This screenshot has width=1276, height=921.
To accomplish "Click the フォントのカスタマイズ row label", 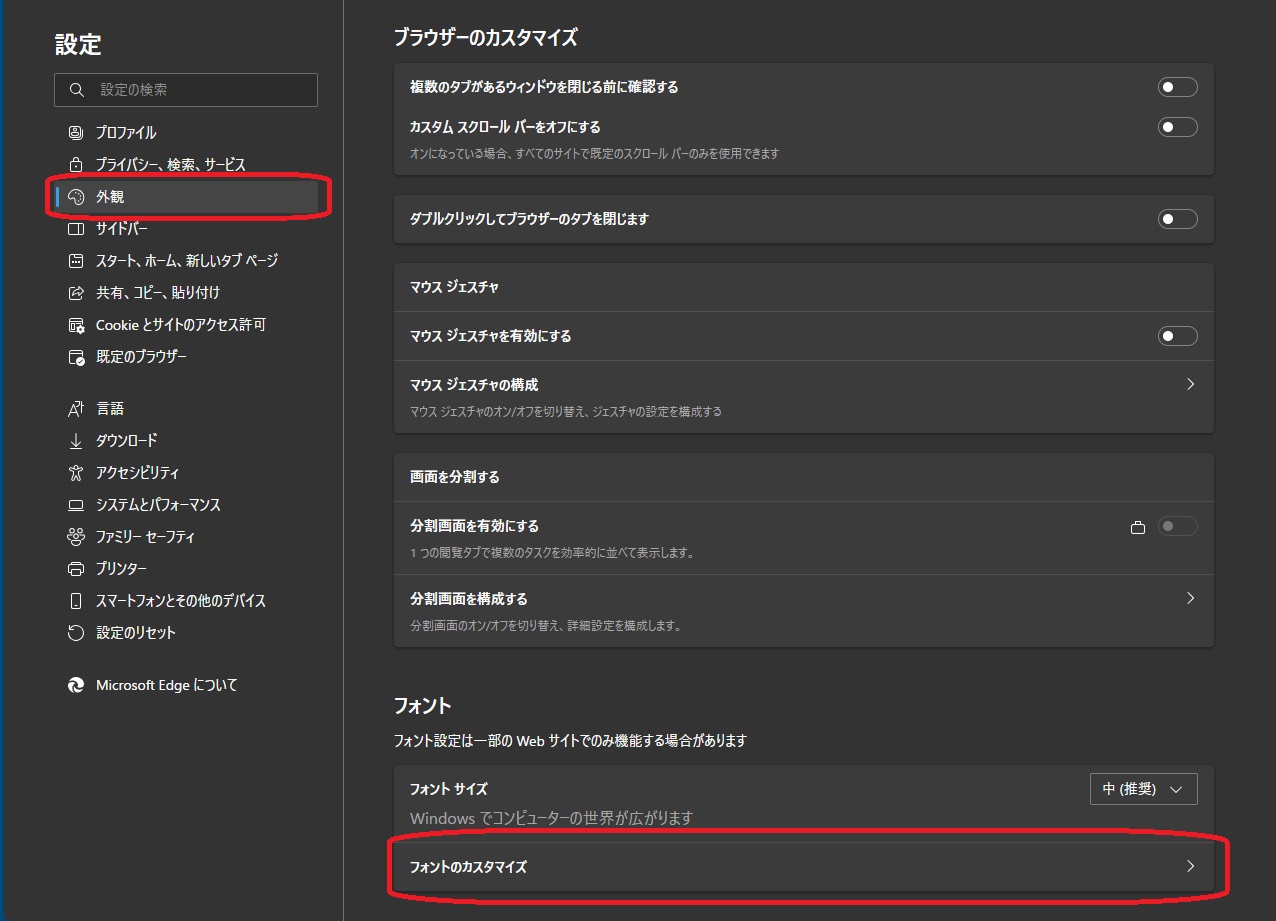I will [468, 867].
